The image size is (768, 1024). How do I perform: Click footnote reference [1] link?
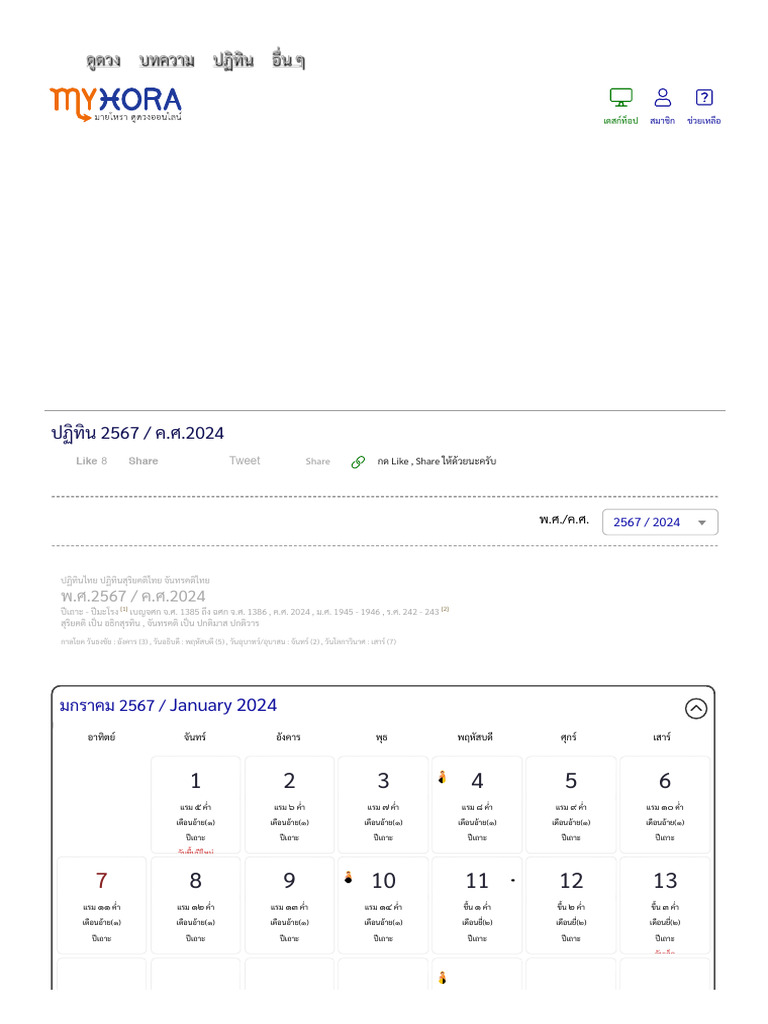click(124, 608)
